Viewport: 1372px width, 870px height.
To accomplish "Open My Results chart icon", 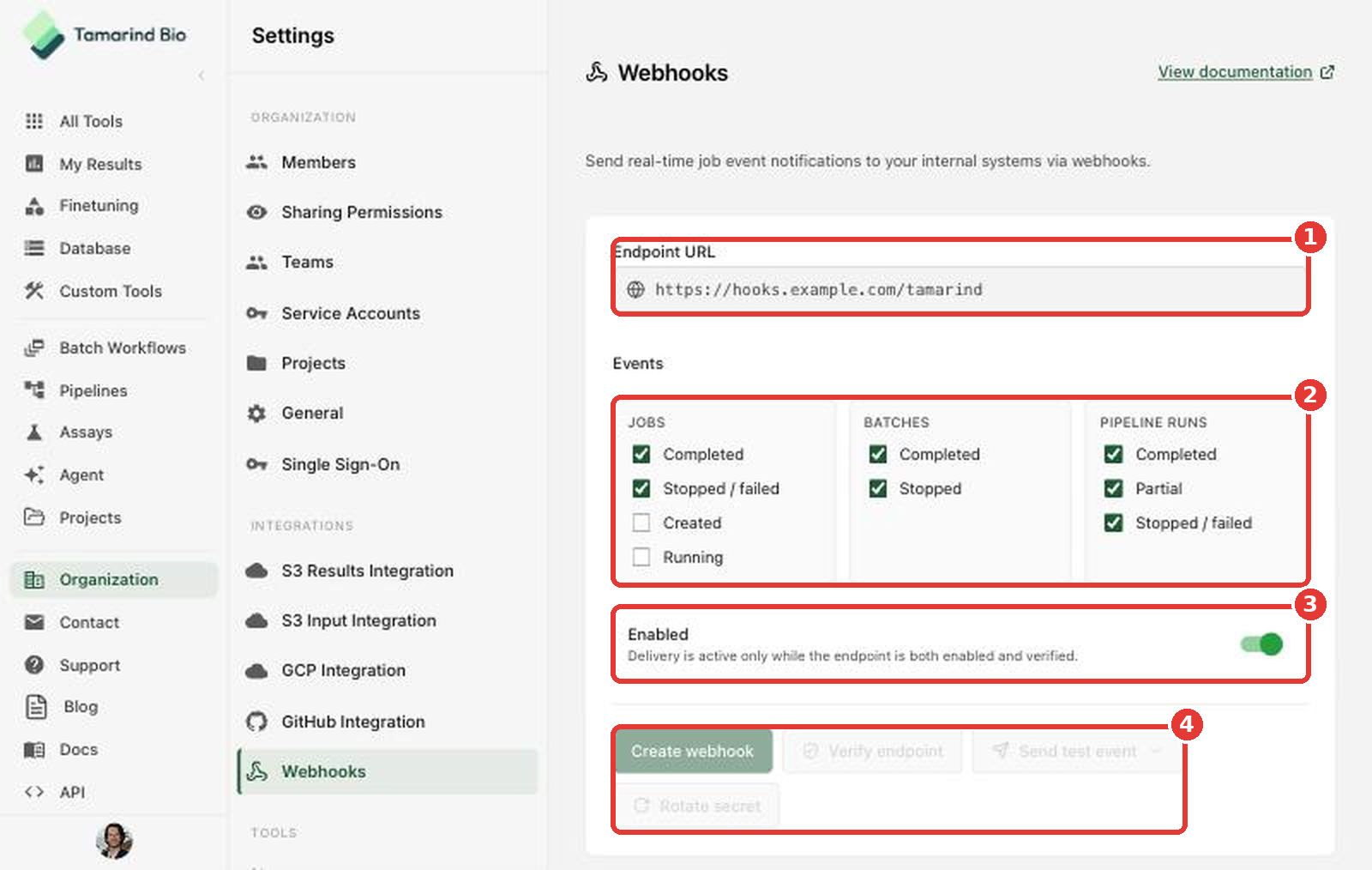I will [x=34, y=163].
